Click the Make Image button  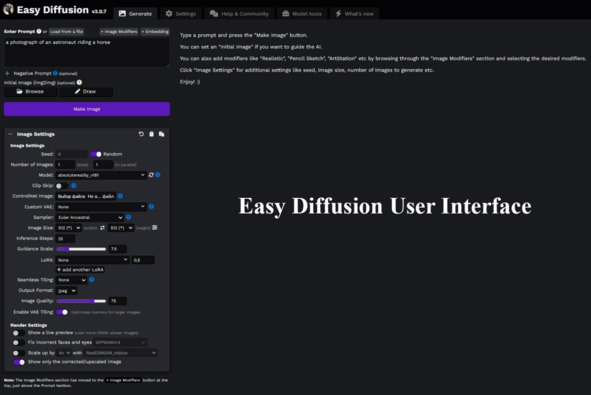pos(87,109)
